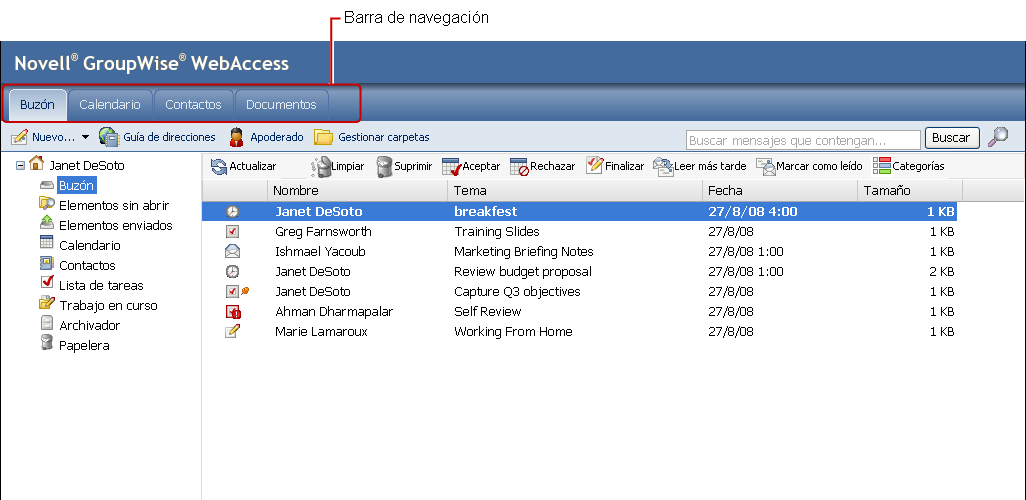Switch to the Calendario tab
This screenshot has width=1026, height=500.
tap(110, 105)
